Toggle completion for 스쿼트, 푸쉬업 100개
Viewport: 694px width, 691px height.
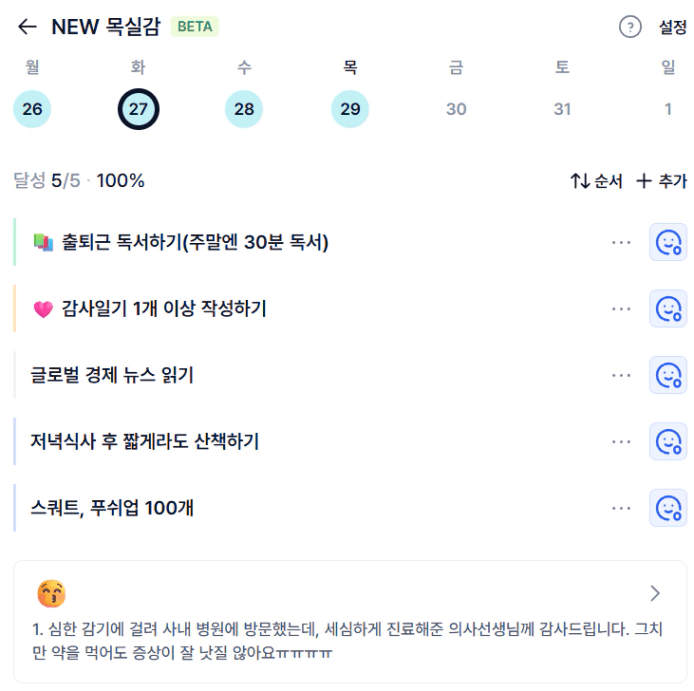667,508
